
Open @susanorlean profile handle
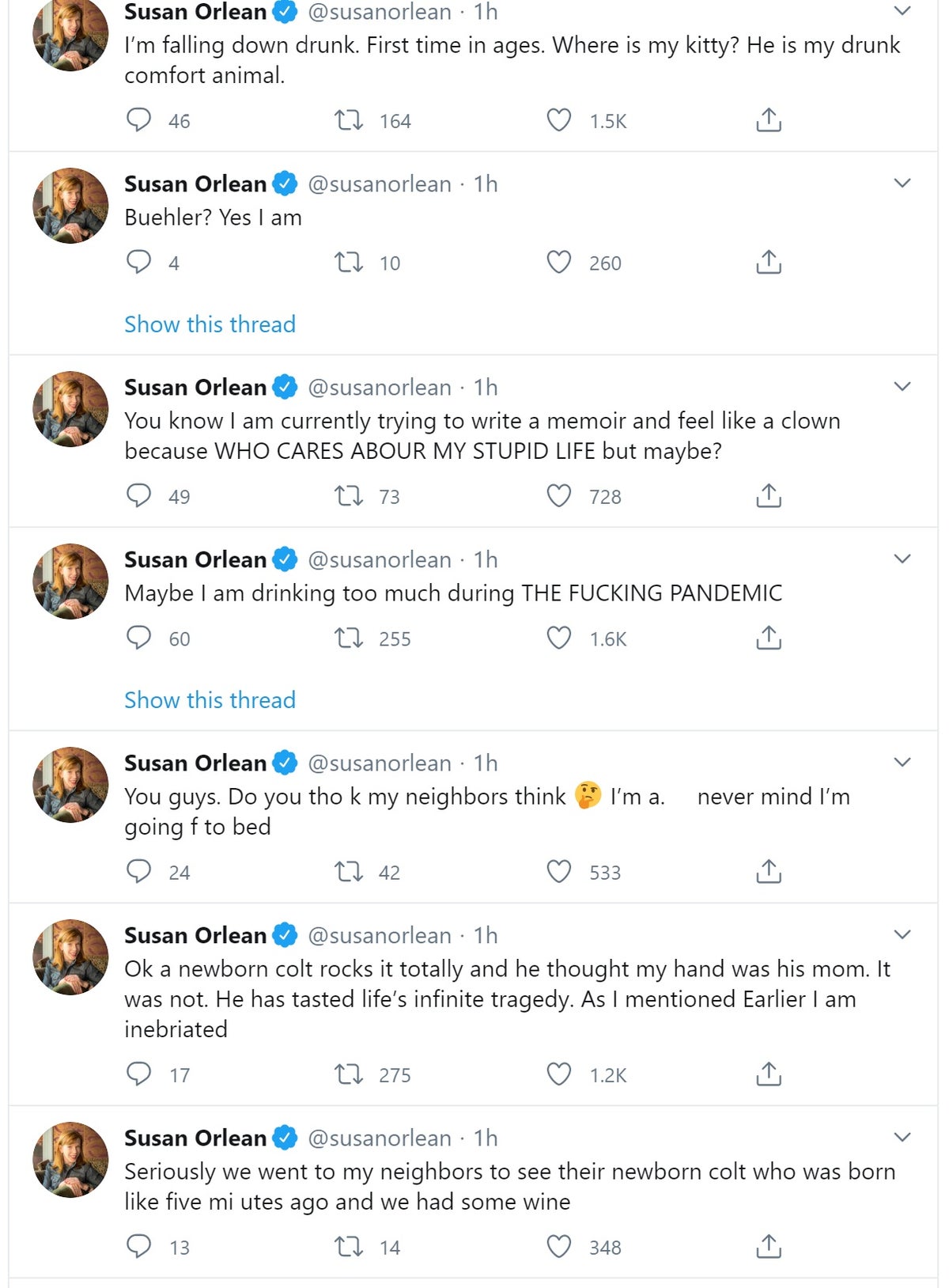pyautogui.click(x=379, y=12)
